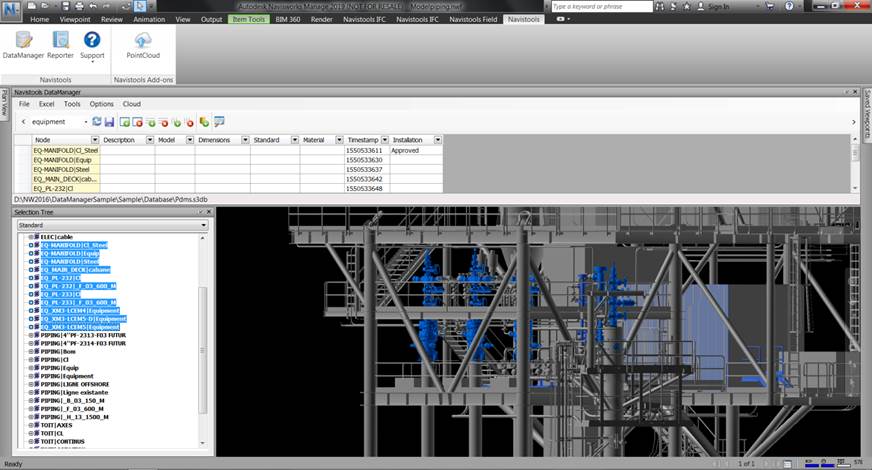Click the yellow-green link items icon
This screenshot has width=872, height=470.
204,122
